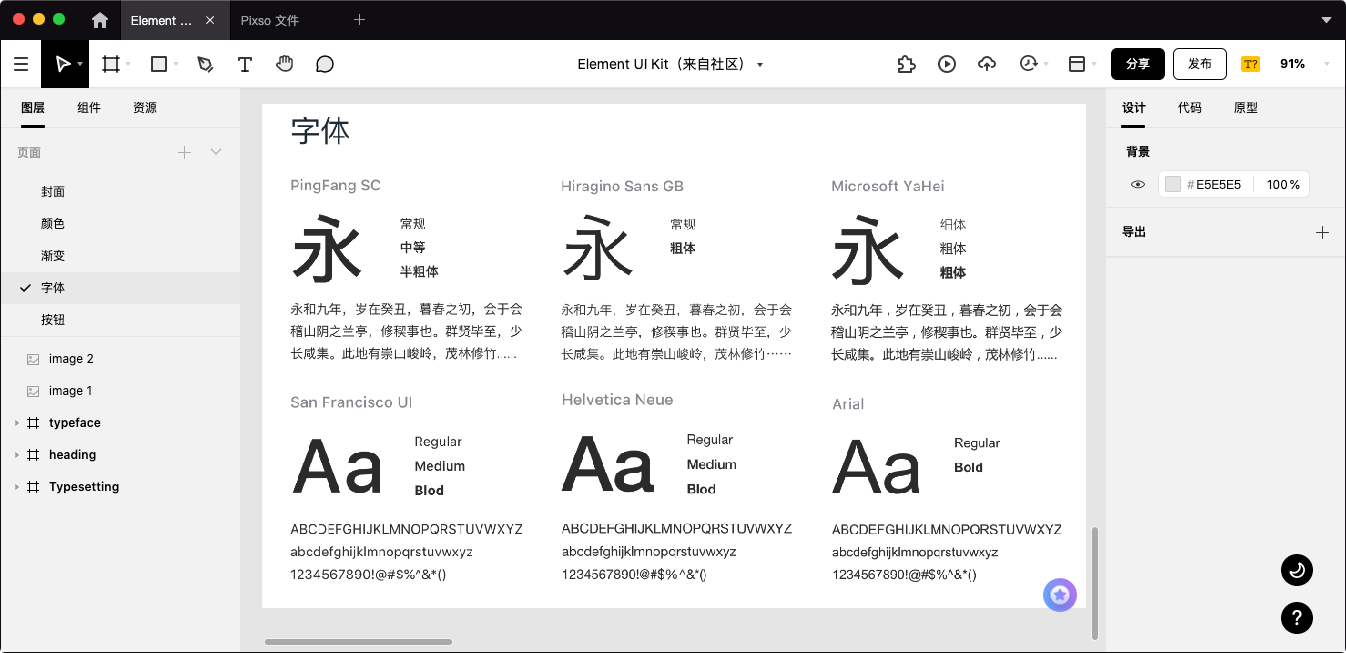Click the 分享 button
The height and width of the screenshot is (653, 1346).
1138,64
